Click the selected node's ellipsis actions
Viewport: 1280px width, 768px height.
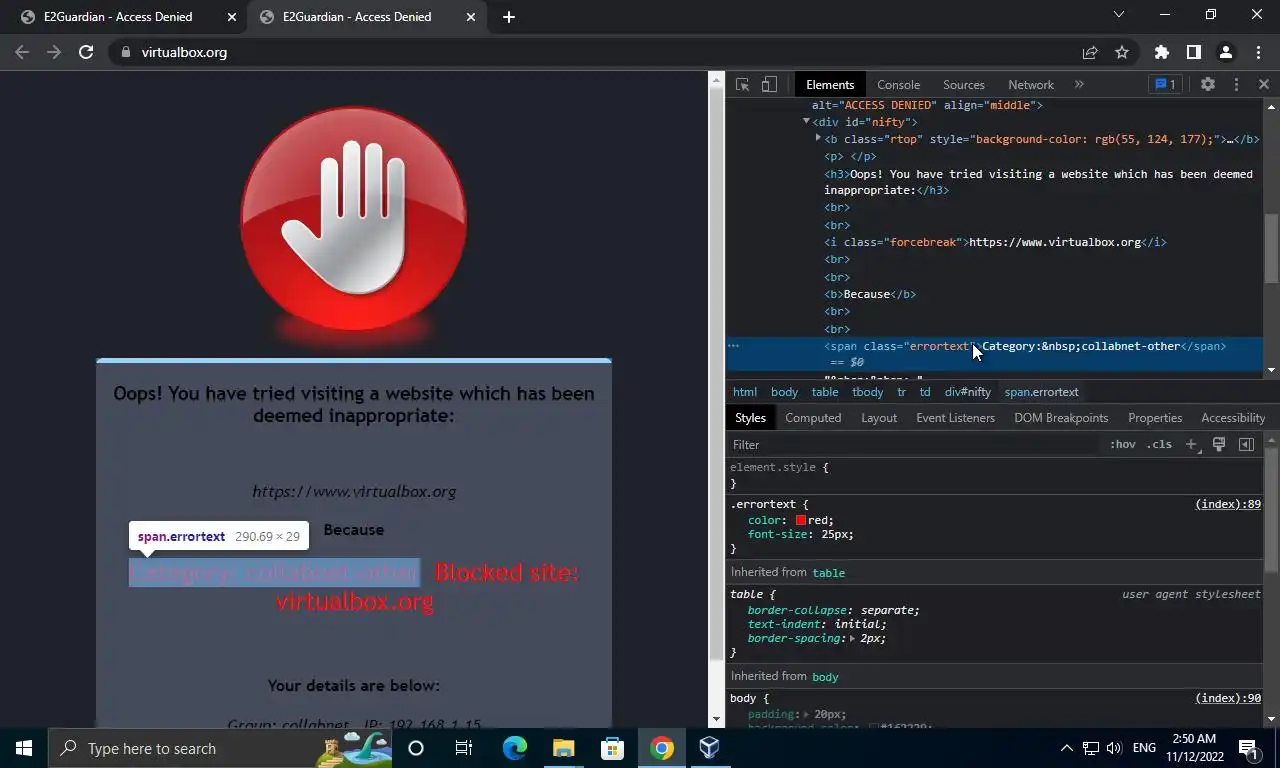click(733, 346)
